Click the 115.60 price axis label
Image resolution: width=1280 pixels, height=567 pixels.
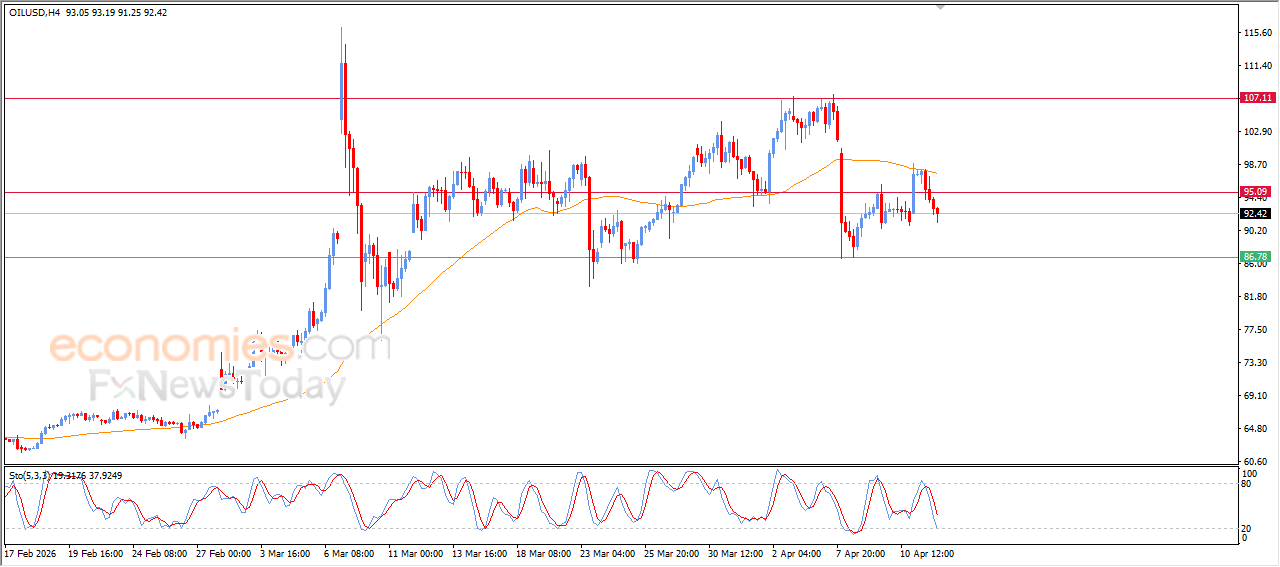(x=1256, y=33)
